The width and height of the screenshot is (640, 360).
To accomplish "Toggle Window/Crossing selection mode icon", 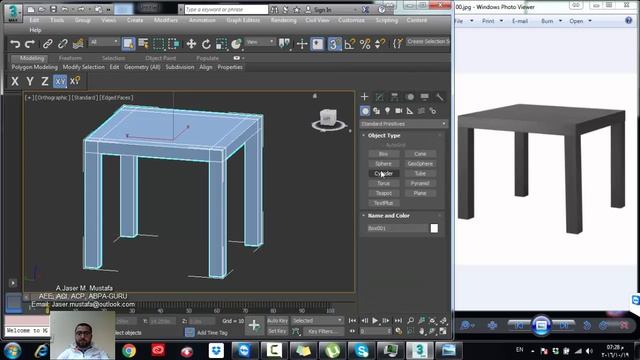I will tap(173, 44).
